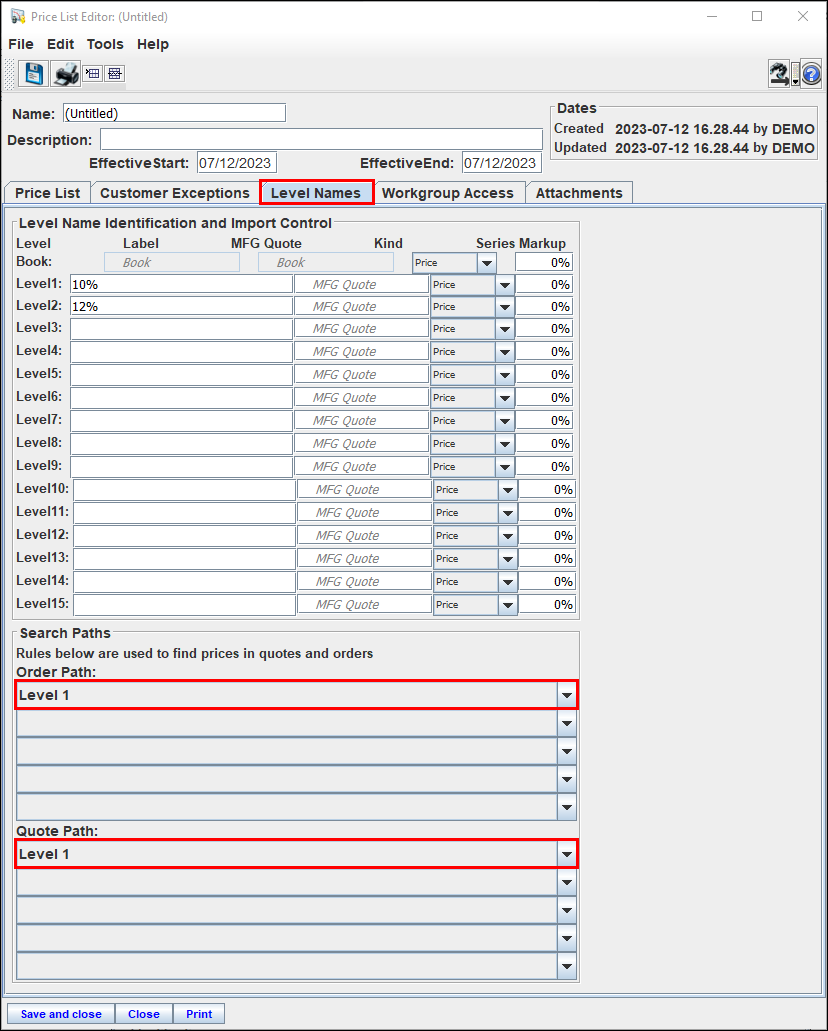Click the Book MFG Quote field

(x=326, y=262)
